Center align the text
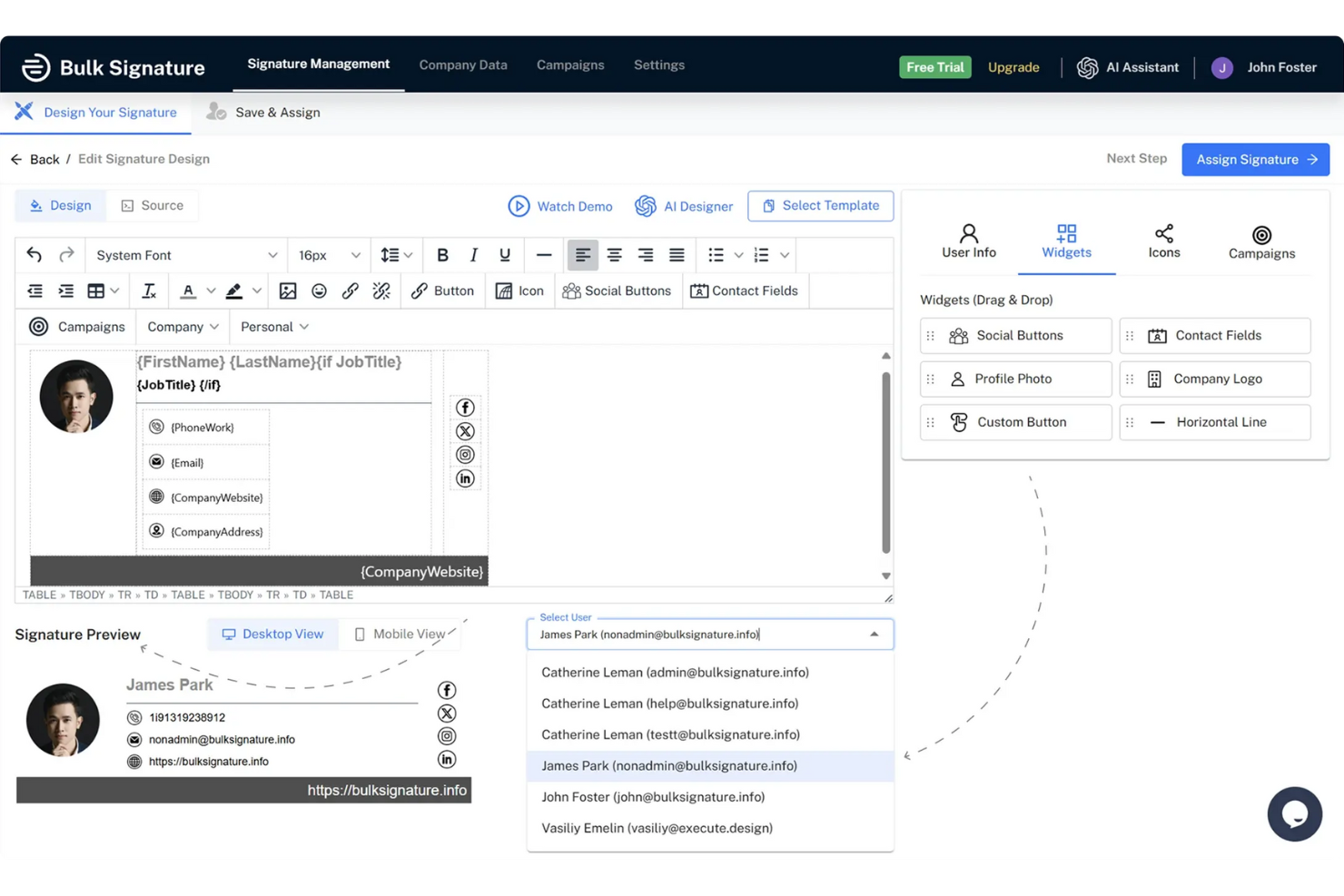Screen dimensions: 1344x896 [x=615, y=255]
